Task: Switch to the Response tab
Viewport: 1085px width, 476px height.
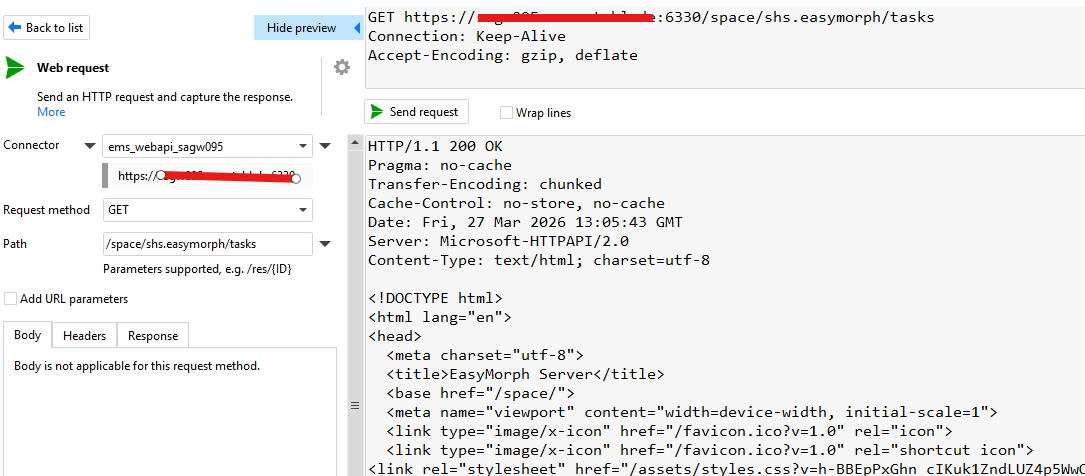Action: 152,336
